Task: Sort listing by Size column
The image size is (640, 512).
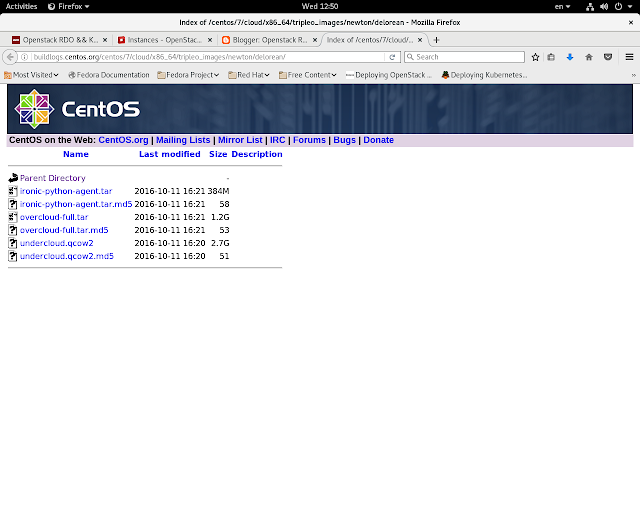Action: coord(218,154)
